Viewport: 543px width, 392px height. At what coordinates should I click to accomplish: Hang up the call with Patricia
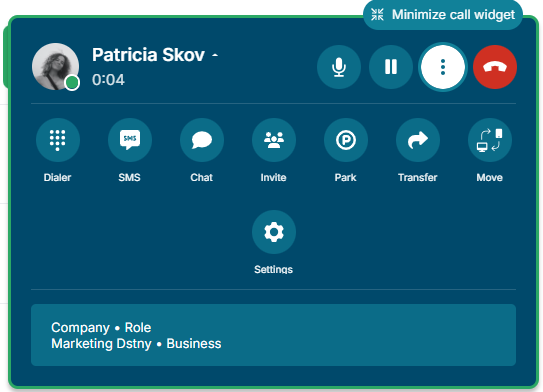(x=495, y=67)
